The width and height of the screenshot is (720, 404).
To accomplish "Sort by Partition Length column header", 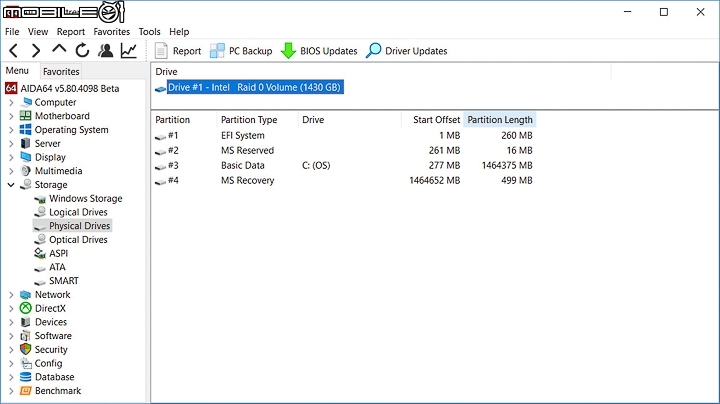I will [500, 120].
